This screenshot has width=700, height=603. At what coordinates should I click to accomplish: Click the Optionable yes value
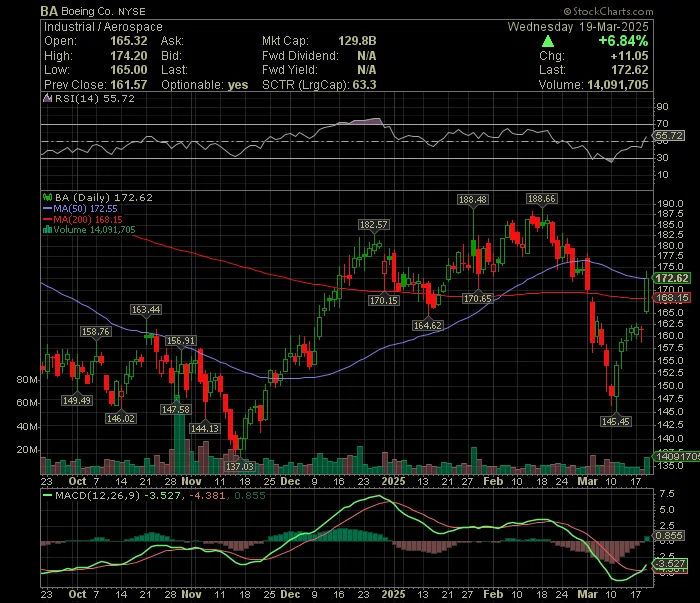click(238, 85)
